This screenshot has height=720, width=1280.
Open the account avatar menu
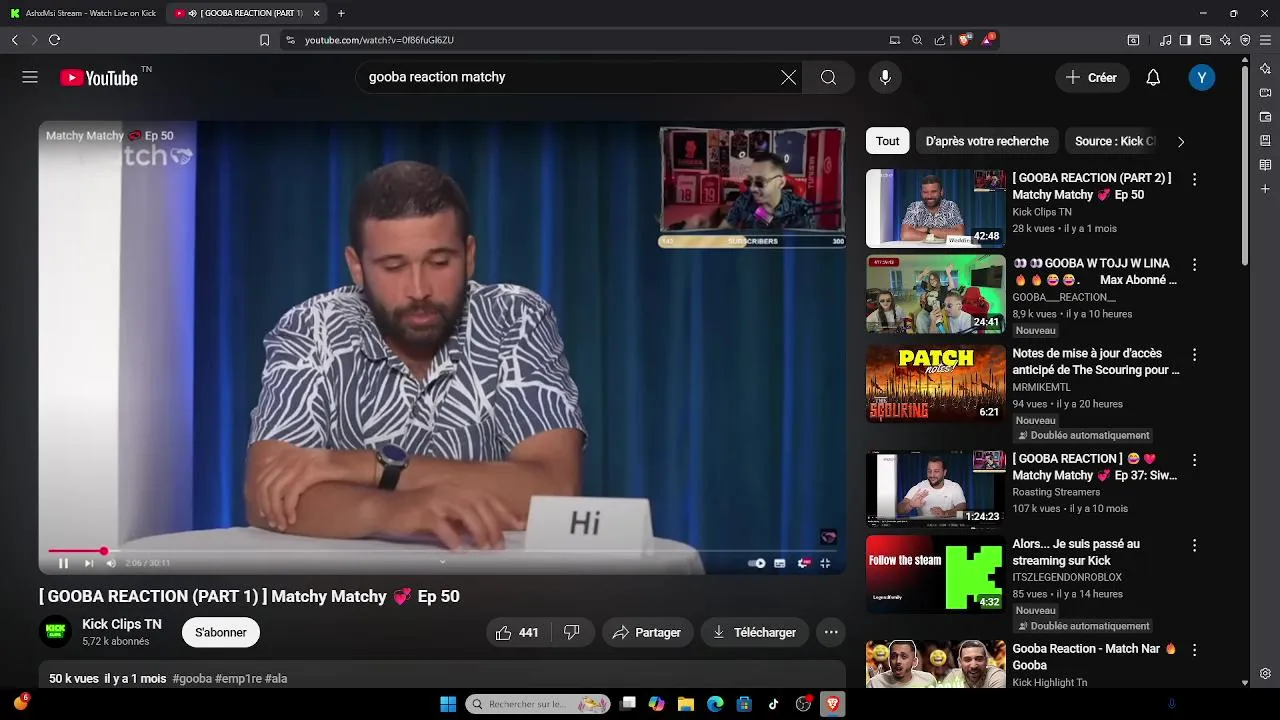click(1202, 77)
